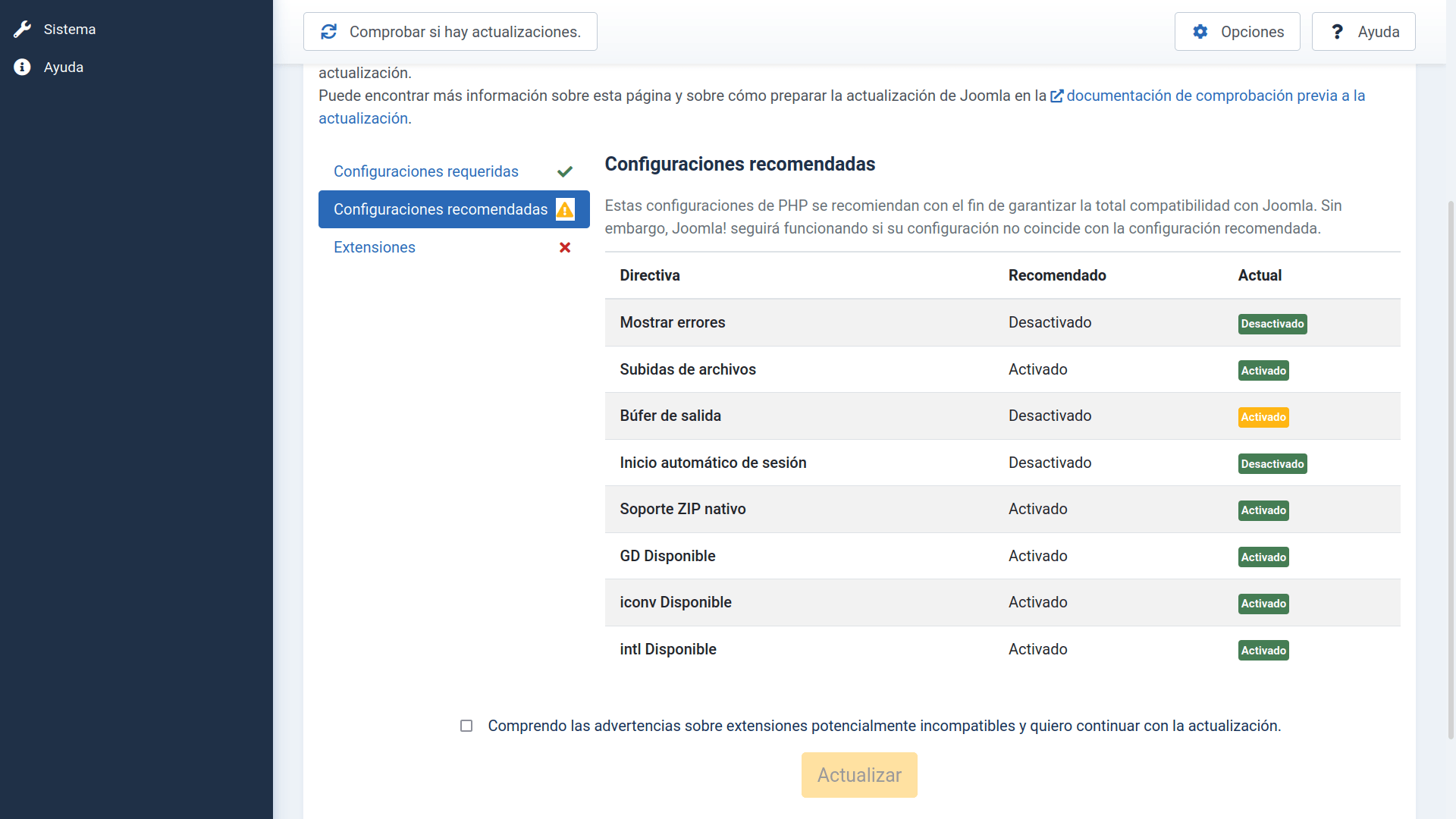
Task: Click the iconv Disponible label
Action: [x=676, y=602]
